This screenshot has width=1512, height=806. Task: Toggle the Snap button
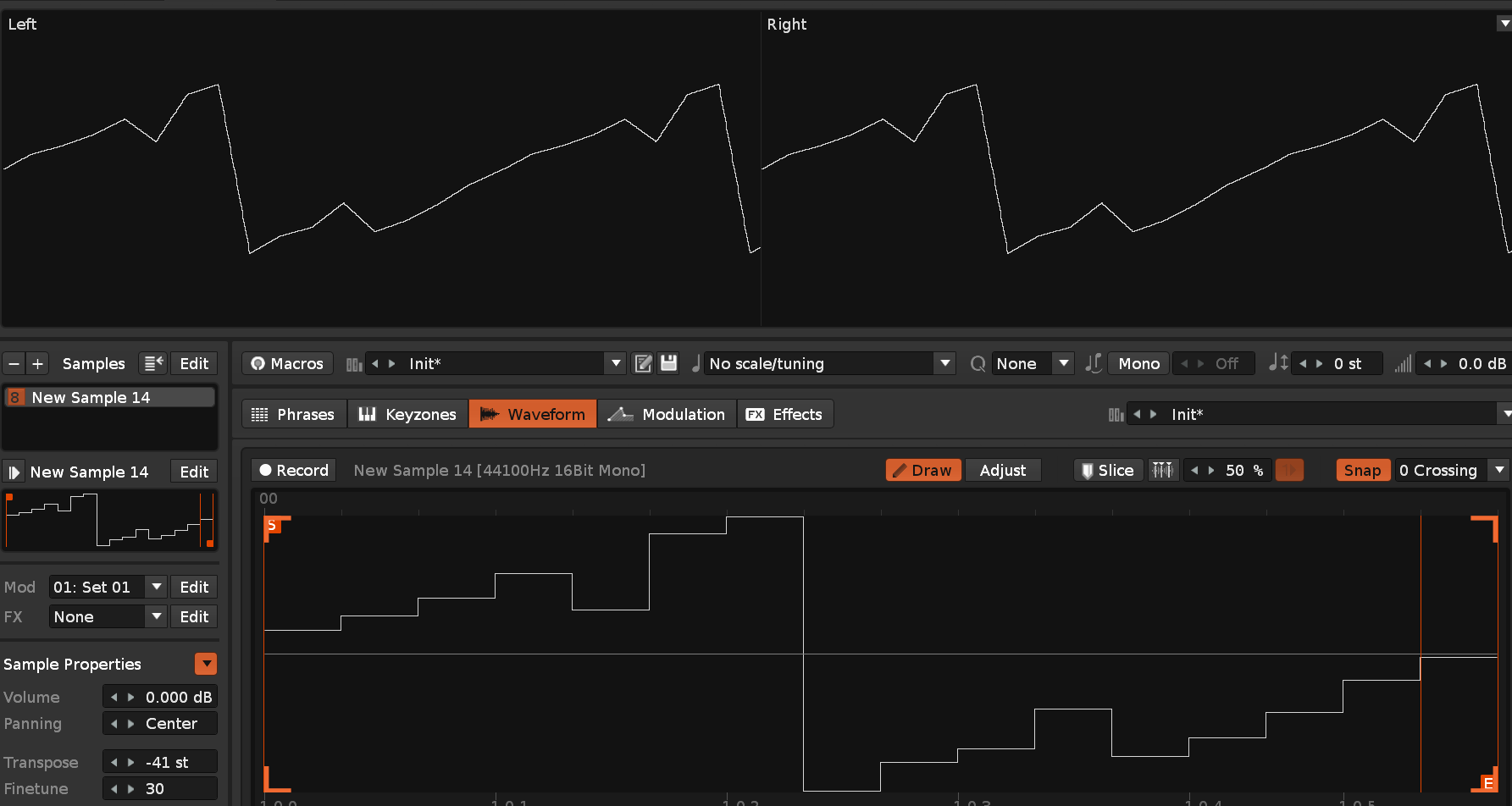tap(1362, 471)
